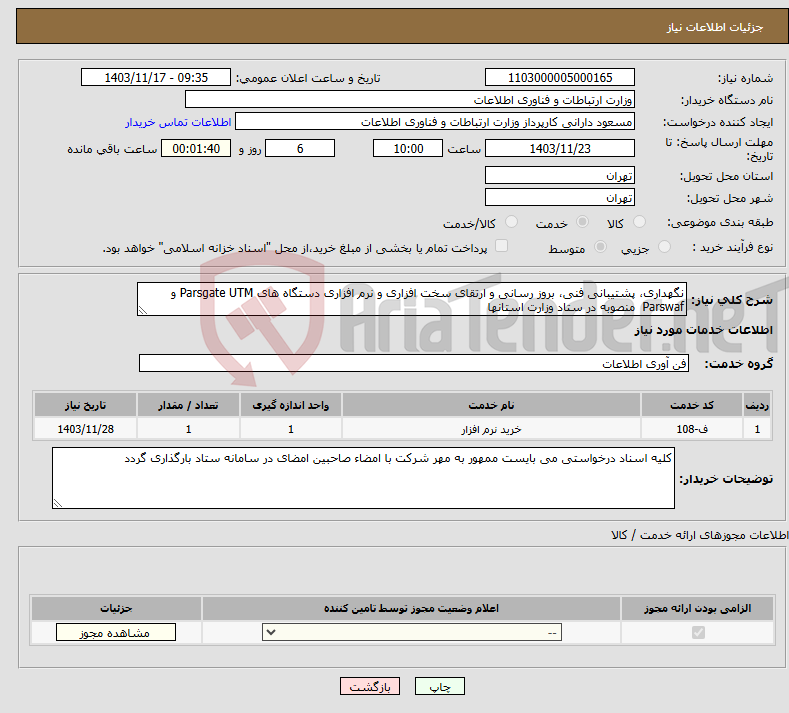Click the delivery province field تهران

pos(560,175)
